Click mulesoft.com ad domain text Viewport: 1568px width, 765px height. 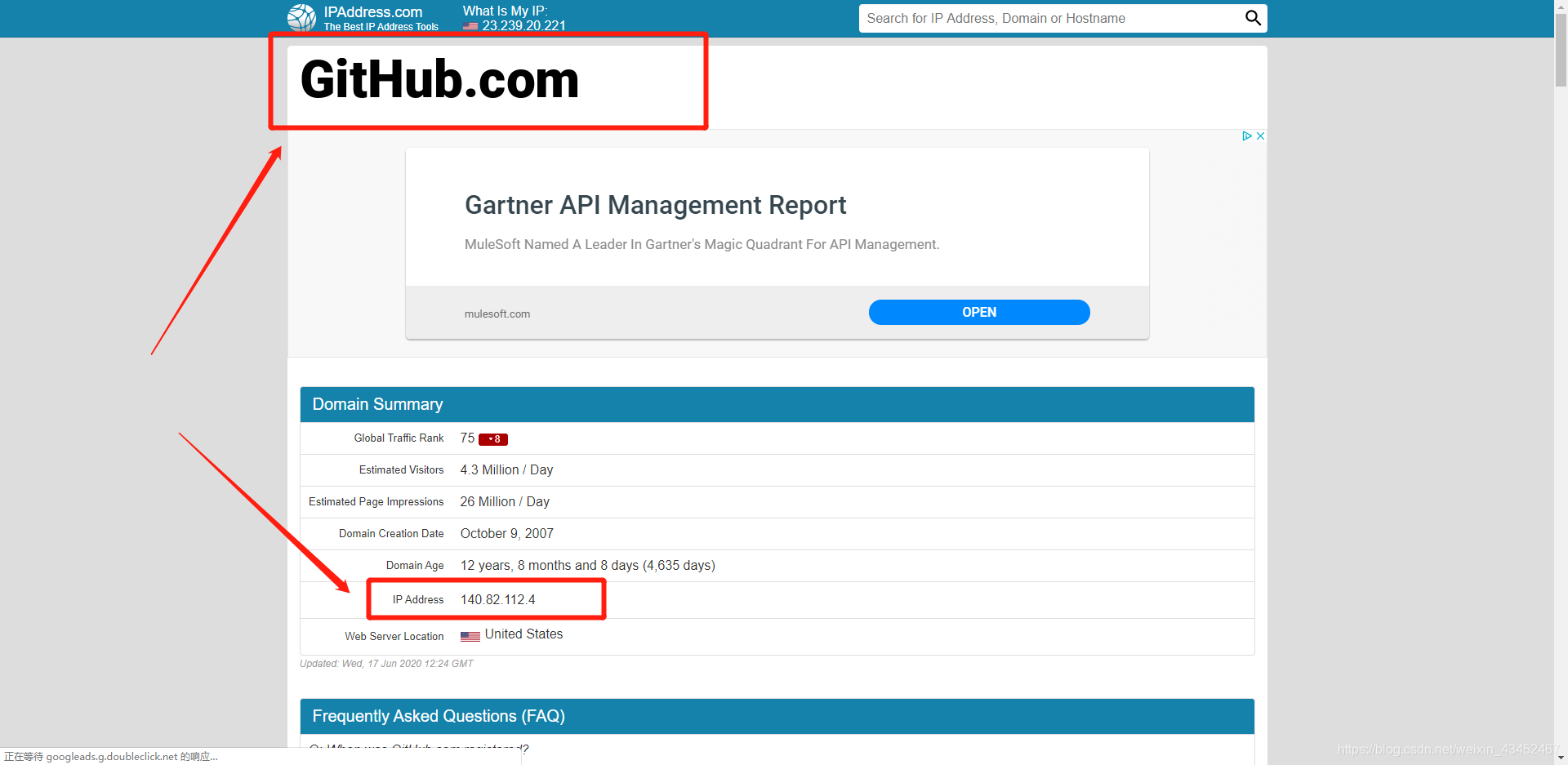pos(497,314)
